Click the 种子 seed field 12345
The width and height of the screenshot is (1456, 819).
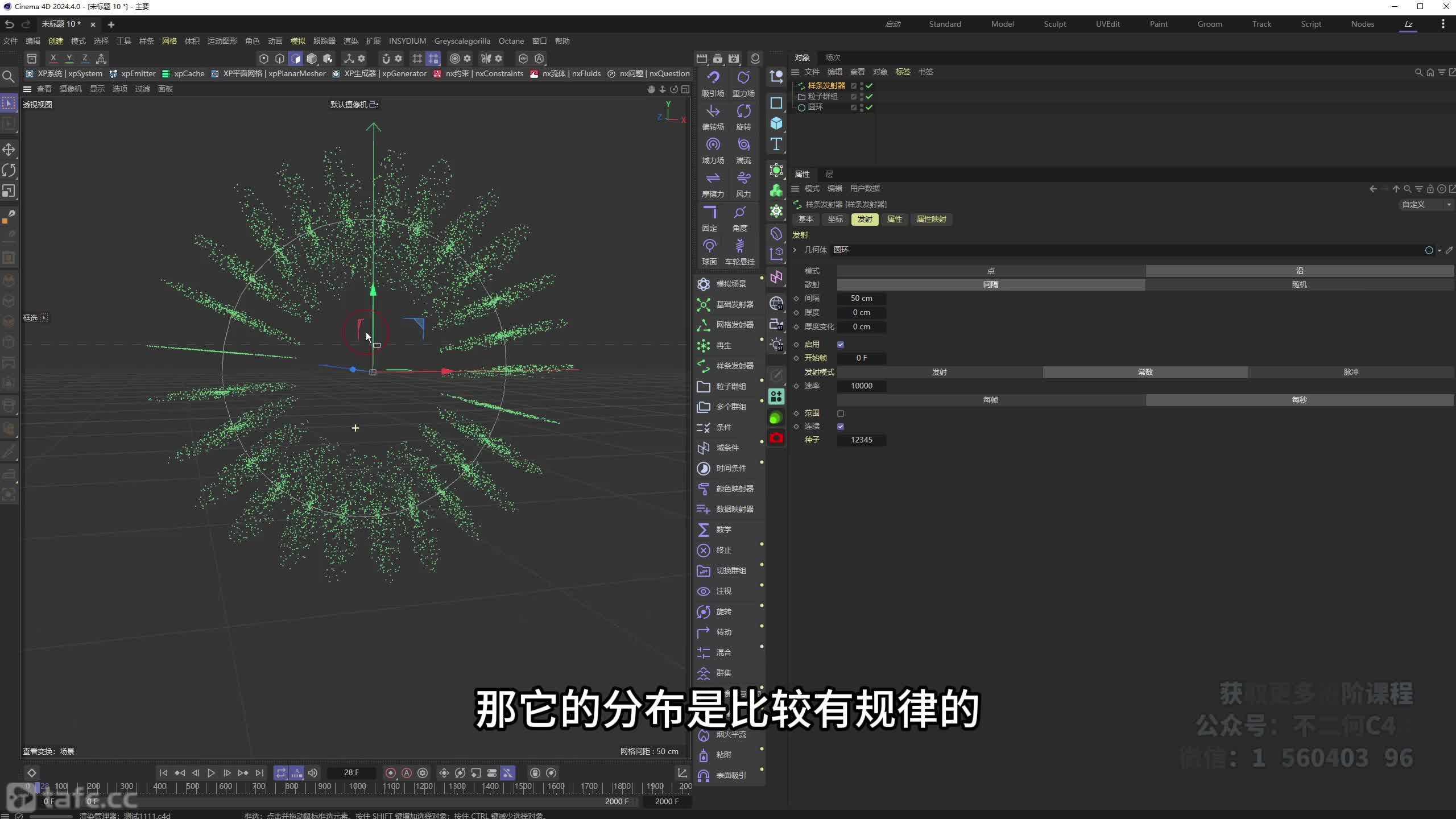861,440
